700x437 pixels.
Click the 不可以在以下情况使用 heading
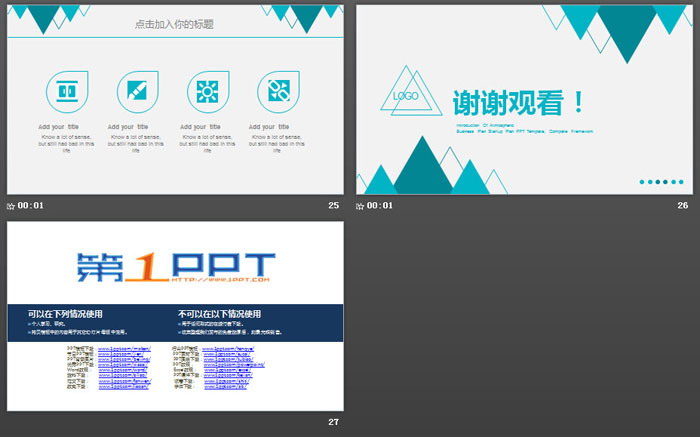pos(220,314)
